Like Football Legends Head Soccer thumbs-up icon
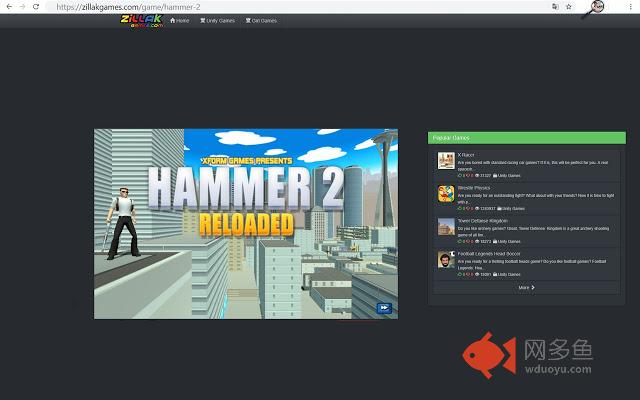 click(x=460, y=275)
